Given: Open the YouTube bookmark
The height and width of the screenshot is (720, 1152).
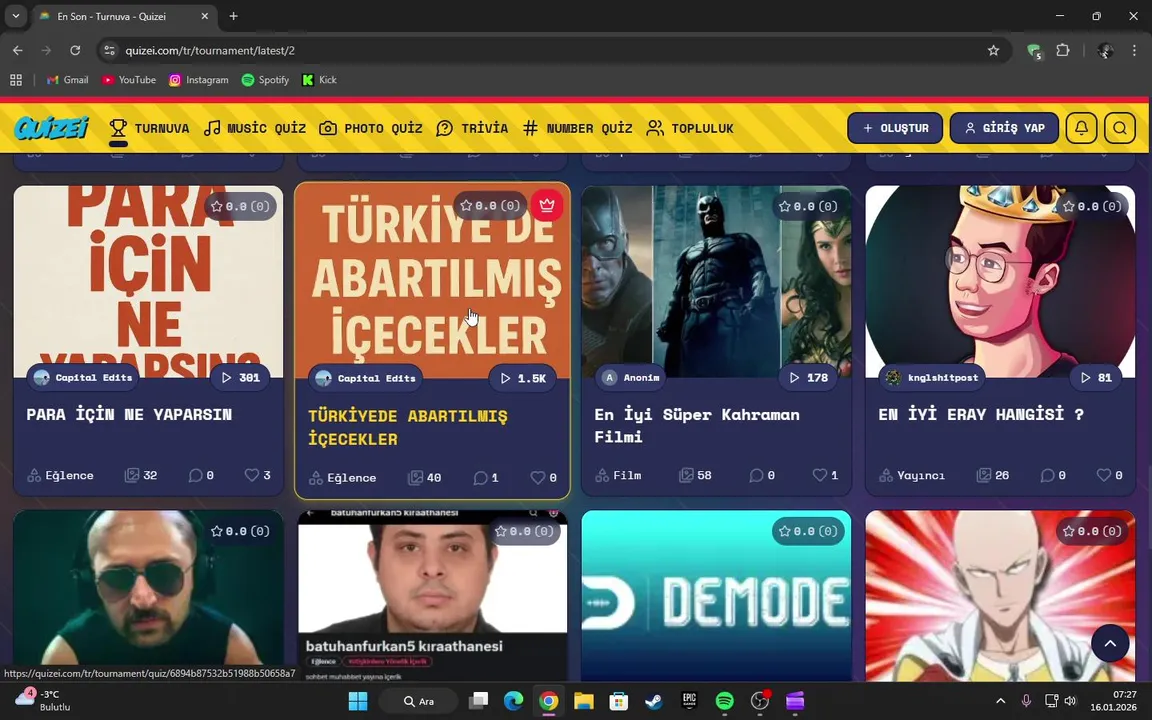Looking at the screenshot, I should pos(129,80).
